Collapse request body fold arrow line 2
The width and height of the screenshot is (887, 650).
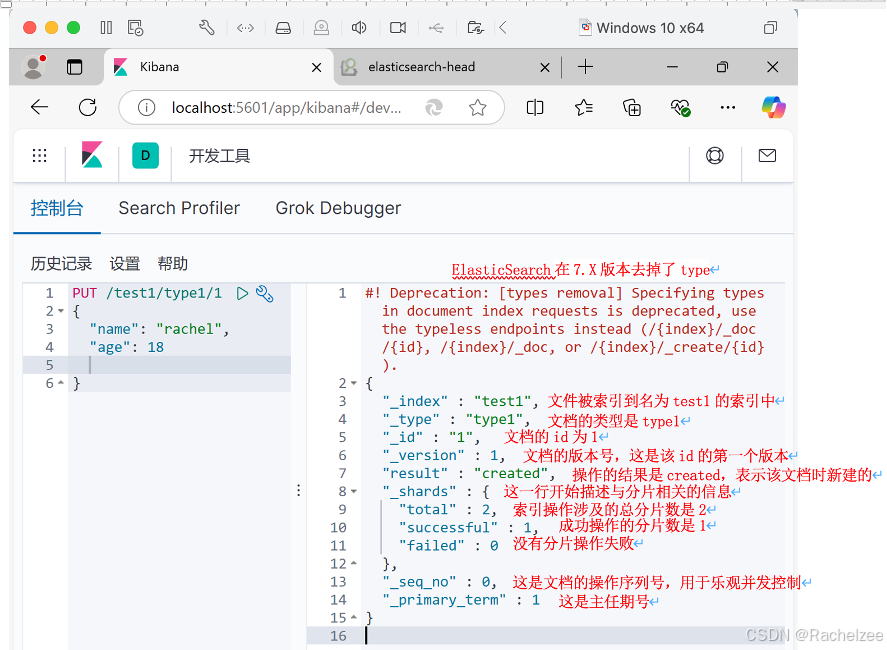[x=61, y=311]
